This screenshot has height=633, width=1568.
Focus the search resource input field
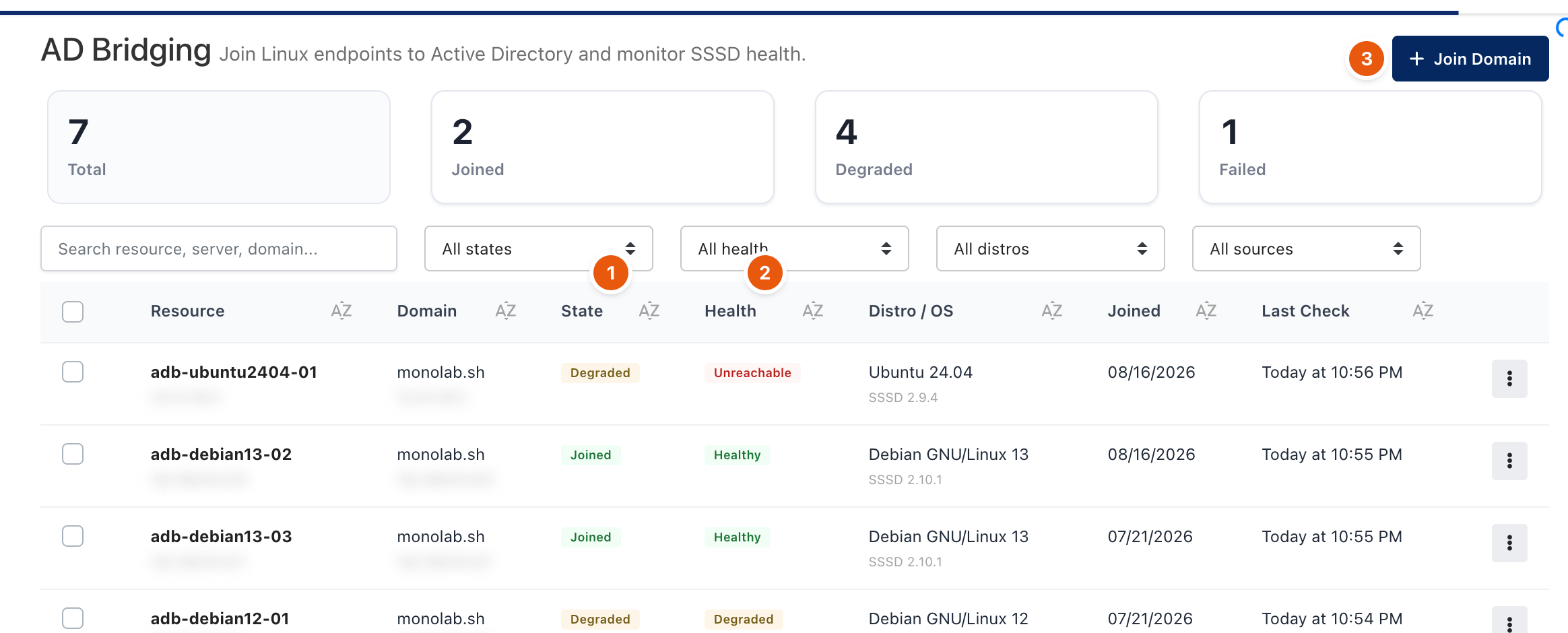coord(219,249)
